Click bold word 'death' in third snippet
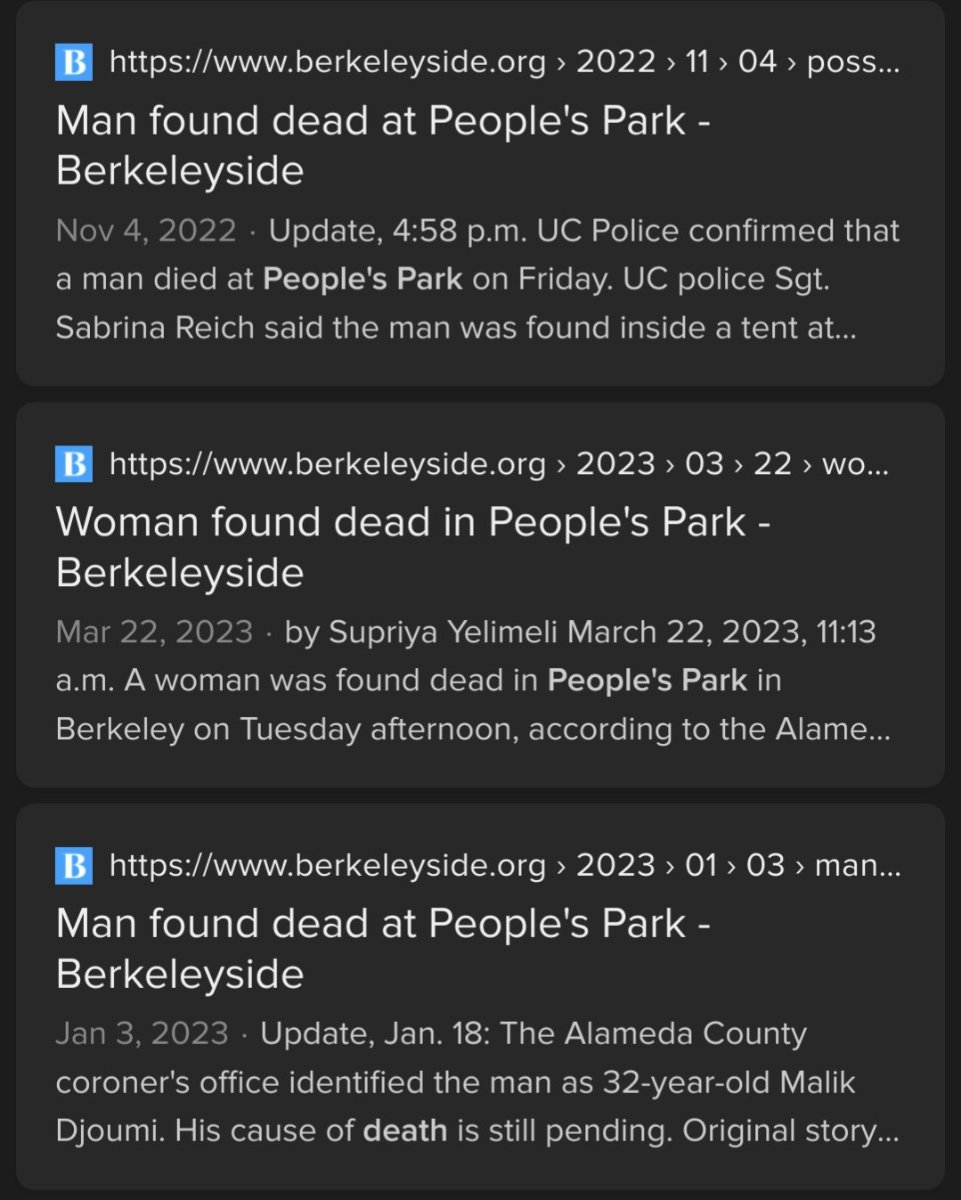Viewport: 961px width, 1200px height. coord(404,1131)
